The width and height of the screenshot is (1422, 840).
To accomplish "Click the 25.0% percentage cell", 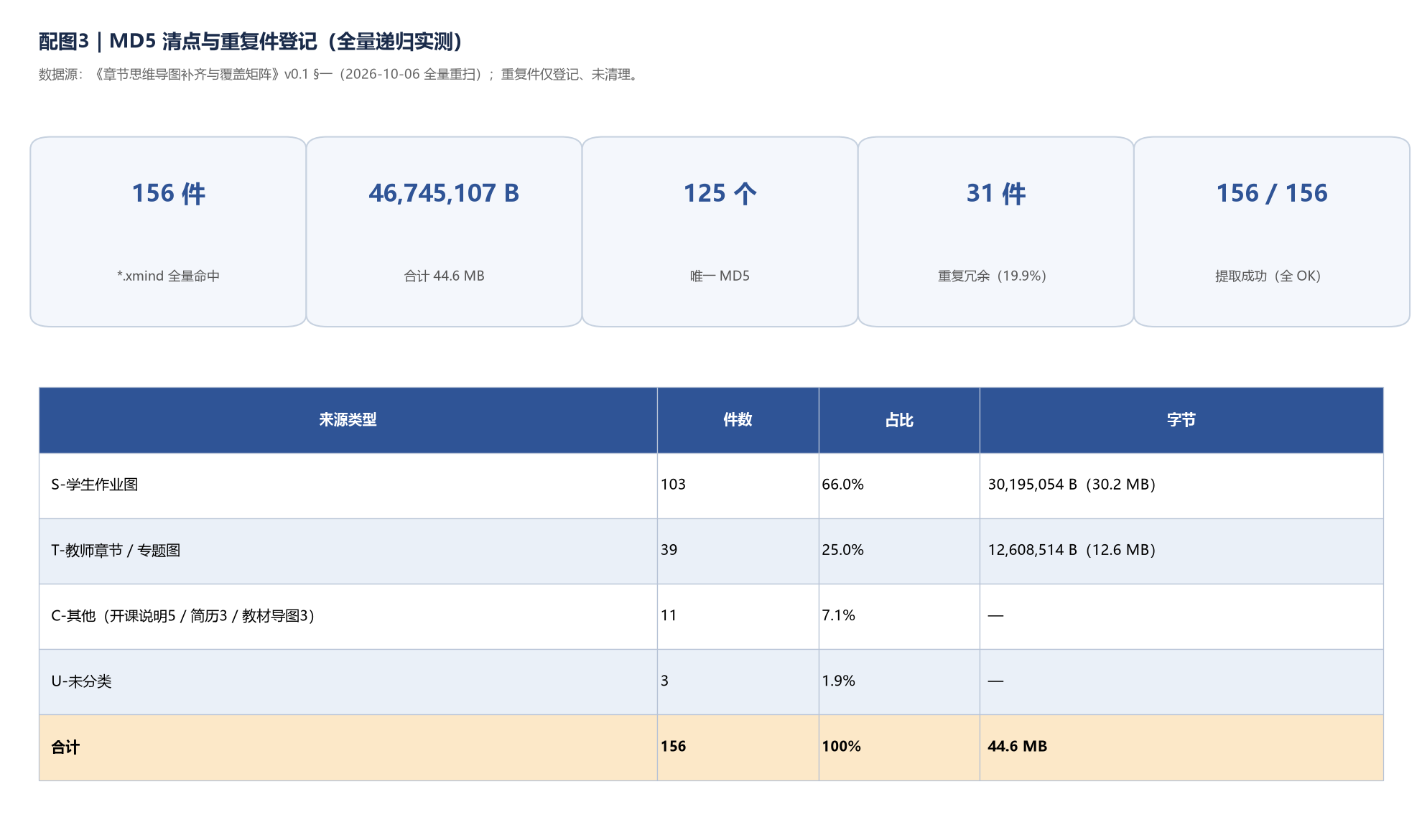I will coord(899,551).
